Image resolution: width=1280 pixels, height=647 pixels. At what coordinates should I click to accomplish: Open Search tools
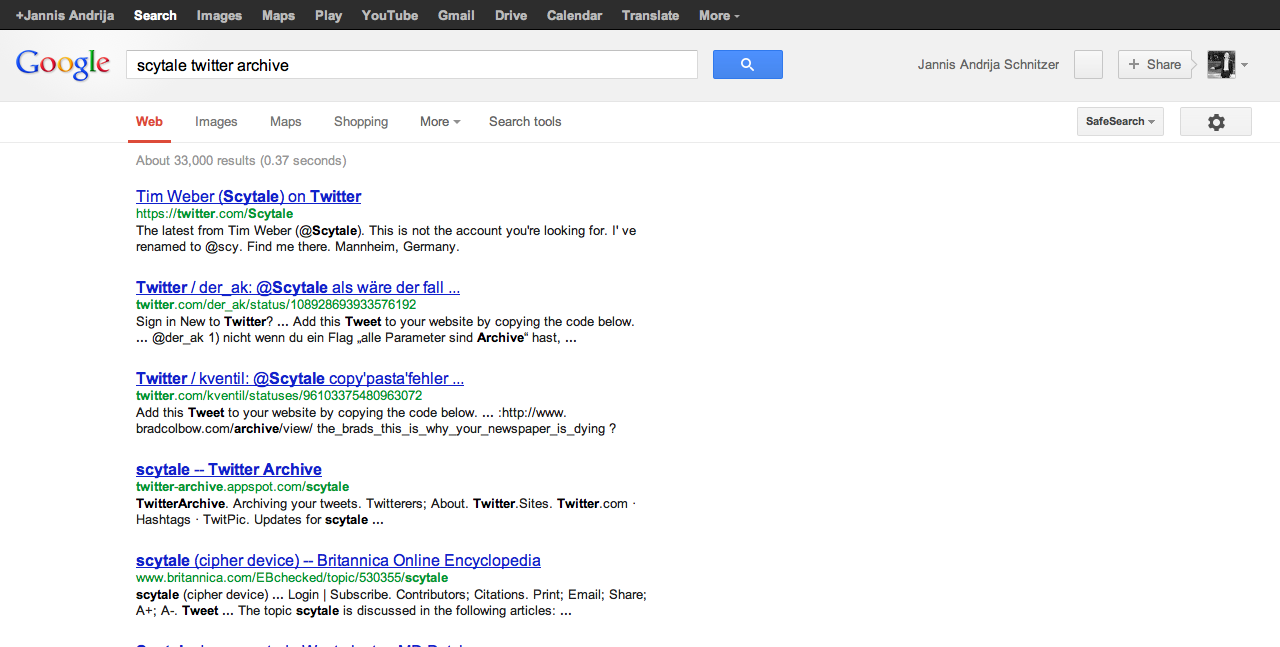coord(525,122)
